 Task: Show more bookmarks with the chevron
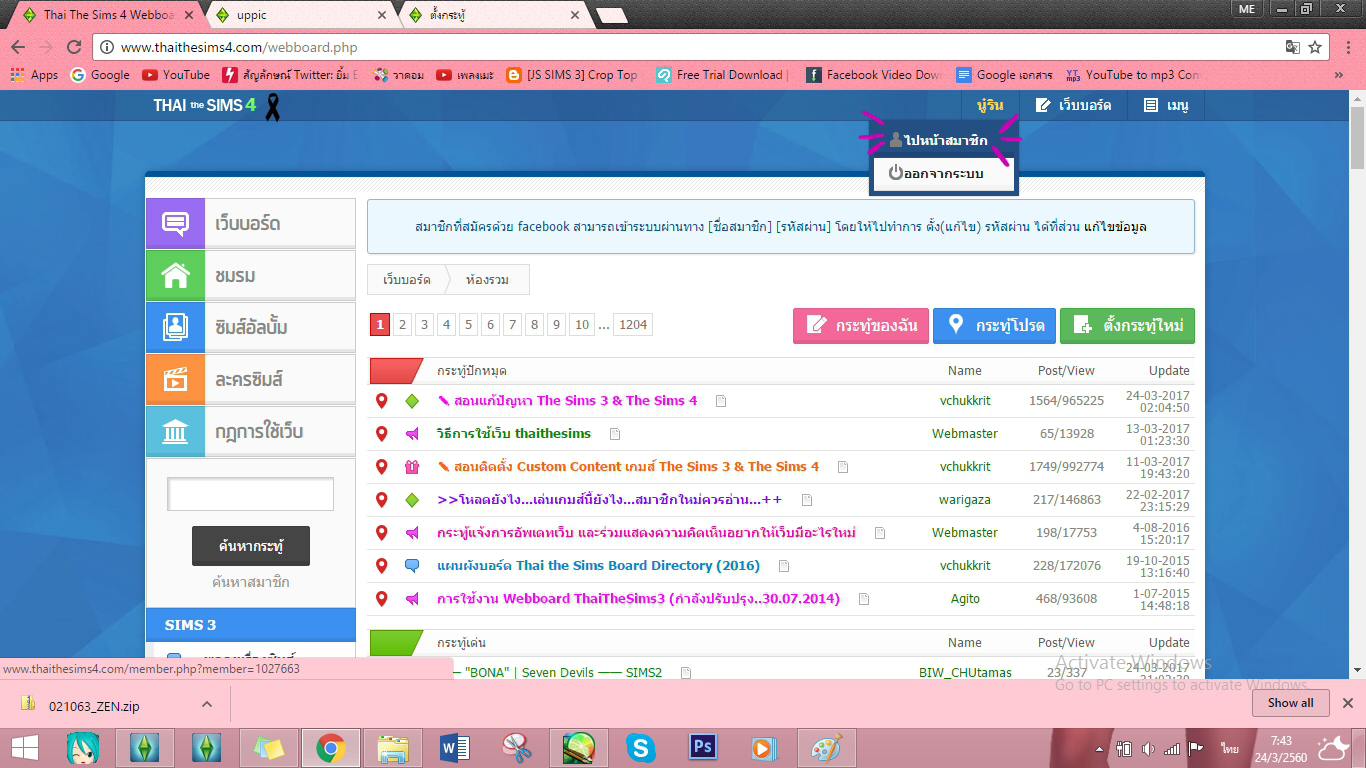(x=1339, y=75)
